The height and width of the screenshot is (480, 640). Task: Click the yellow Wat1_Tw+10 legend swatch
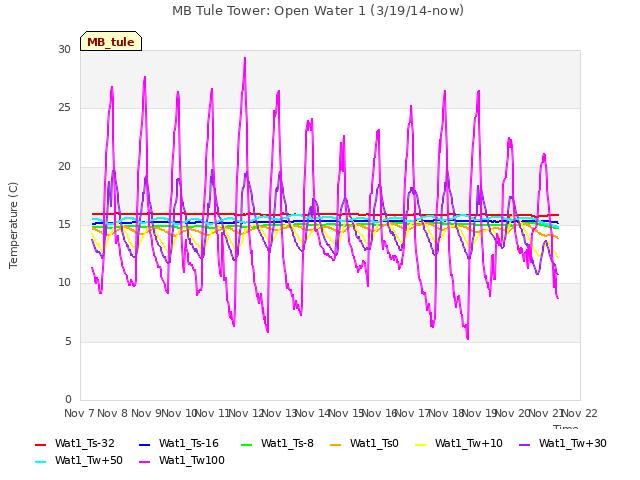click(420, 444)
